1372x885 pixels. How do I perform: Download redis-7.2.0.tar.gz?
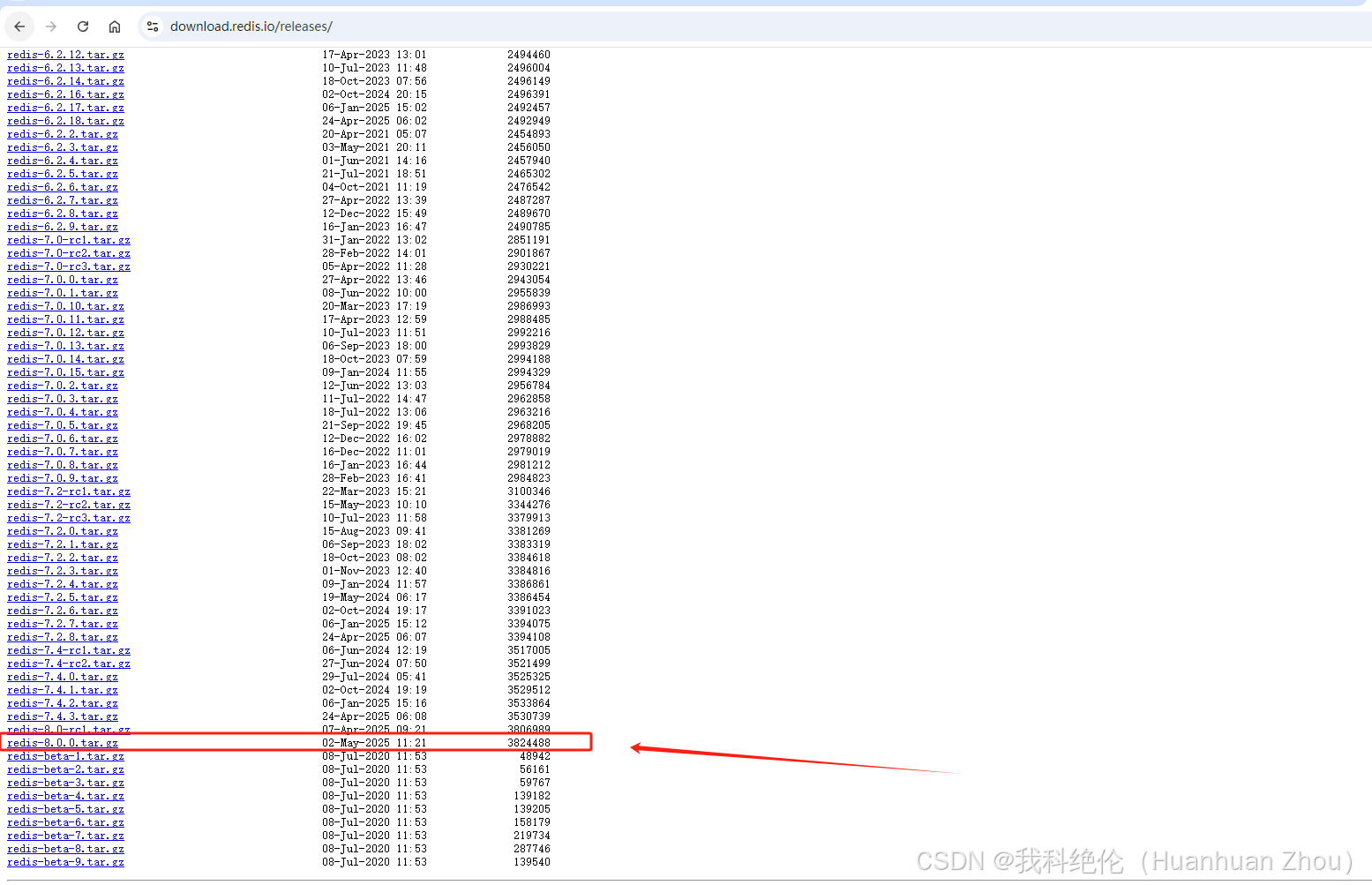tap(63, 531)
